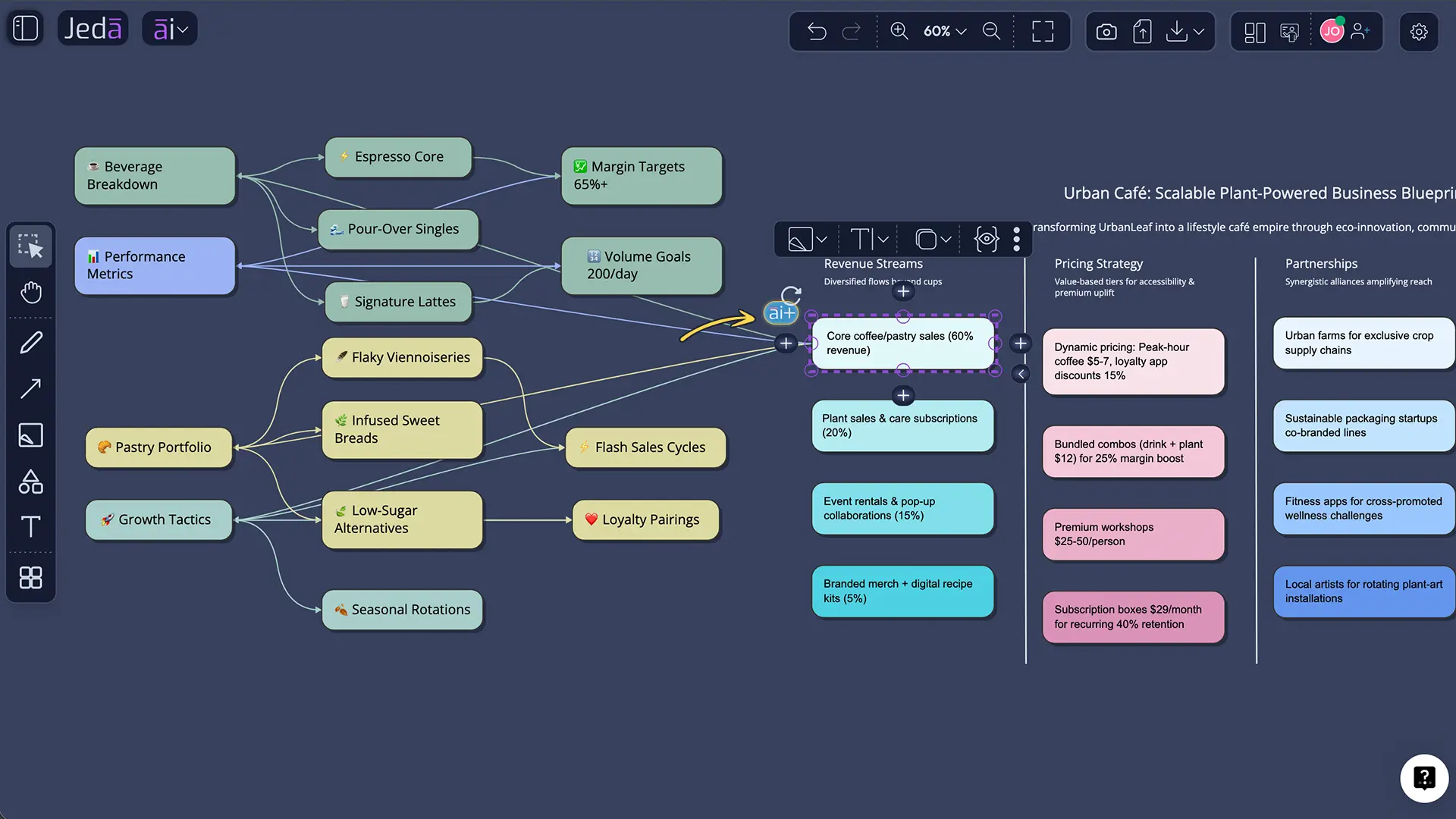Click the Flash Sales Cycles node

[645, 447]
